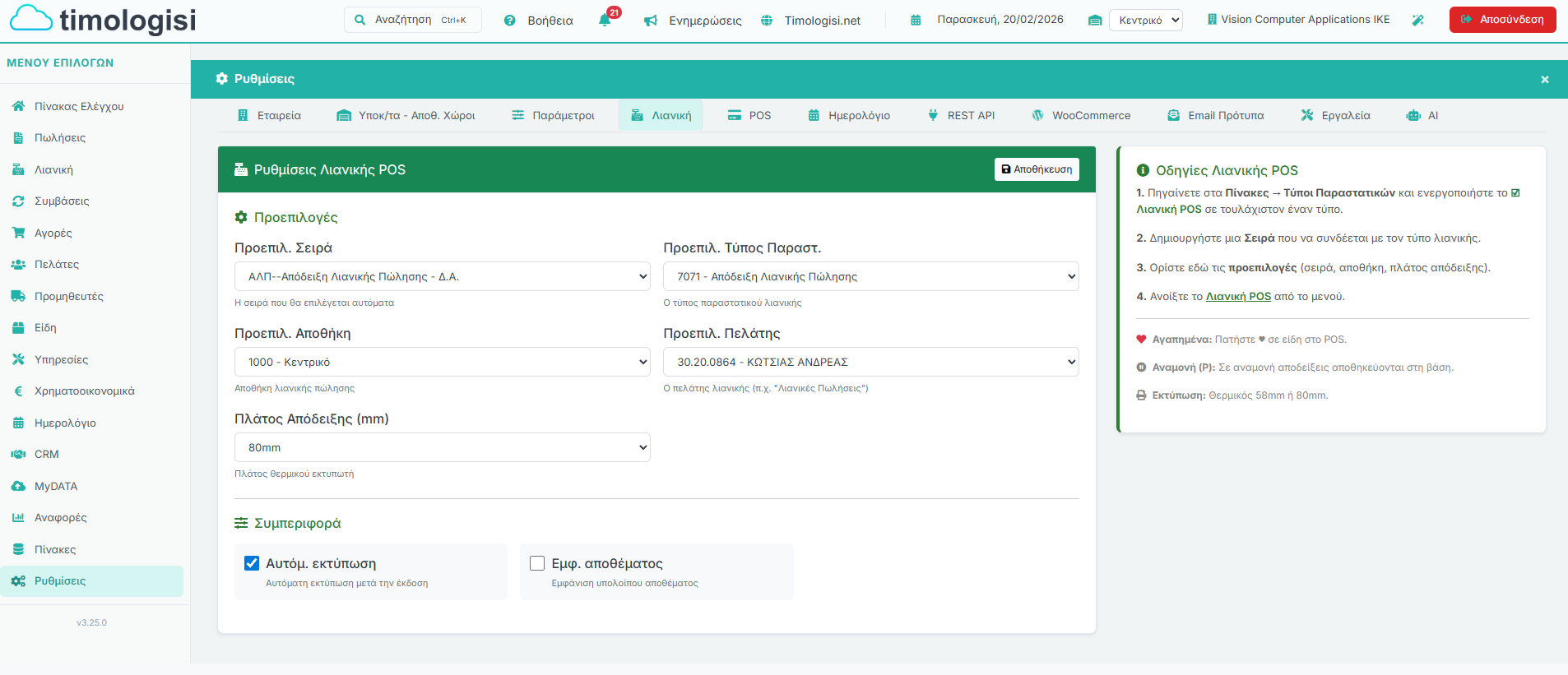Click the notifications bell icon
This screenshot has height=675, width=1568.
[605, 21]
